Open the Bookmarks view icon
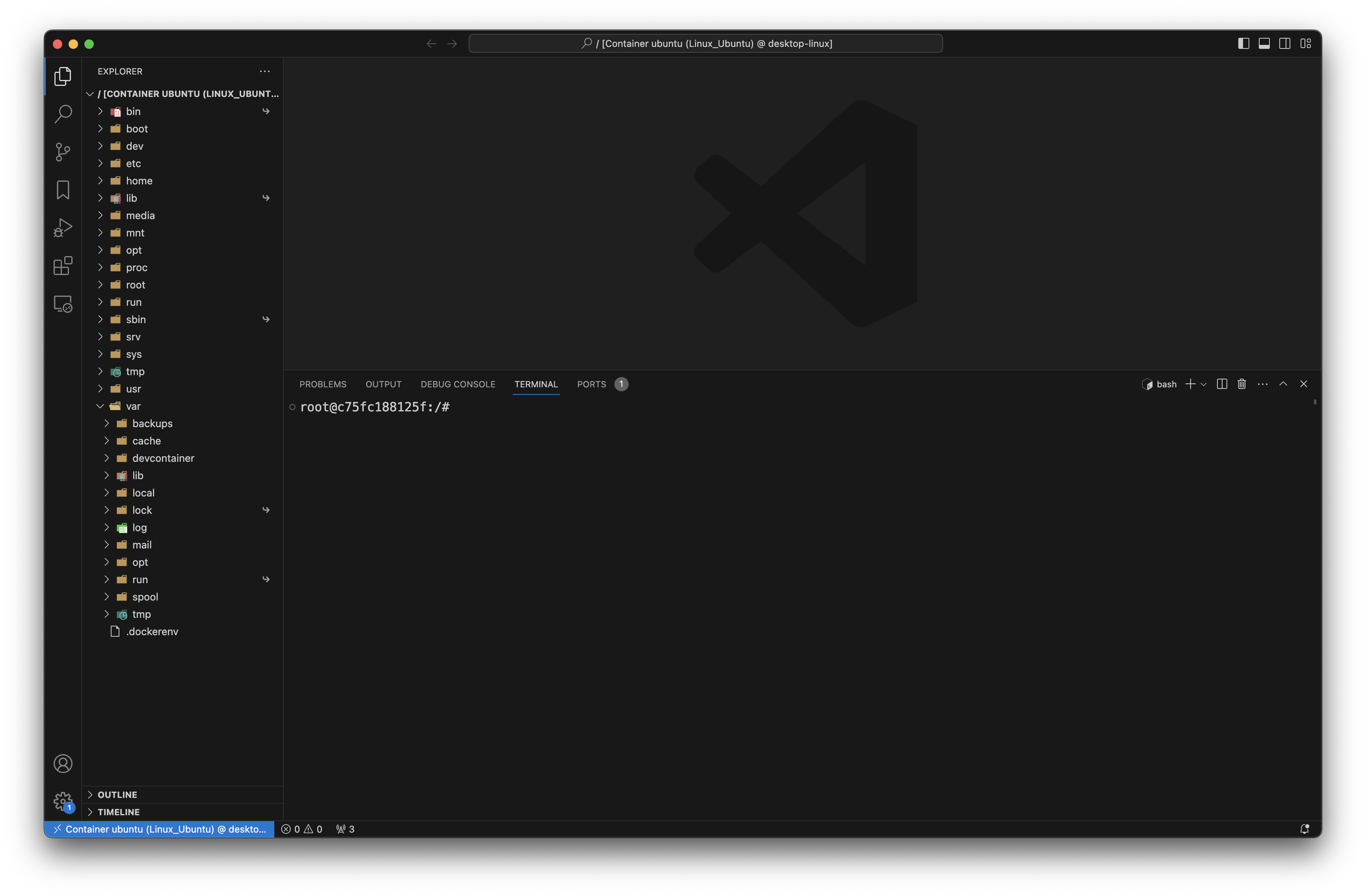The width and height of the screenshot is (1366, 896). coord(63,190)
